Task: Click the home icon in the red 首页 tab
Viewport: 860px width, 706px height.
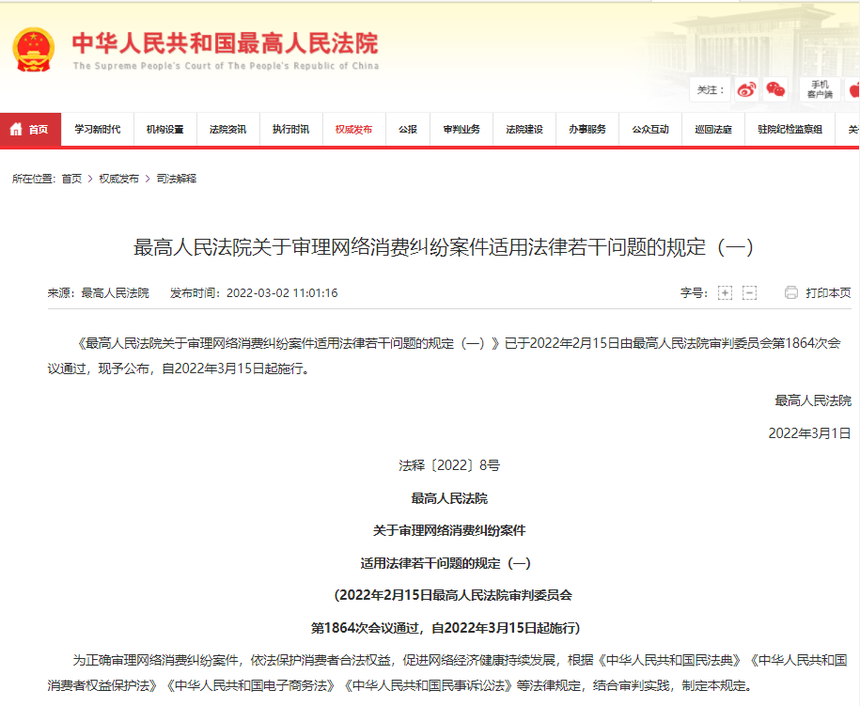Action: pyautogui.click(x=16, y=129)
